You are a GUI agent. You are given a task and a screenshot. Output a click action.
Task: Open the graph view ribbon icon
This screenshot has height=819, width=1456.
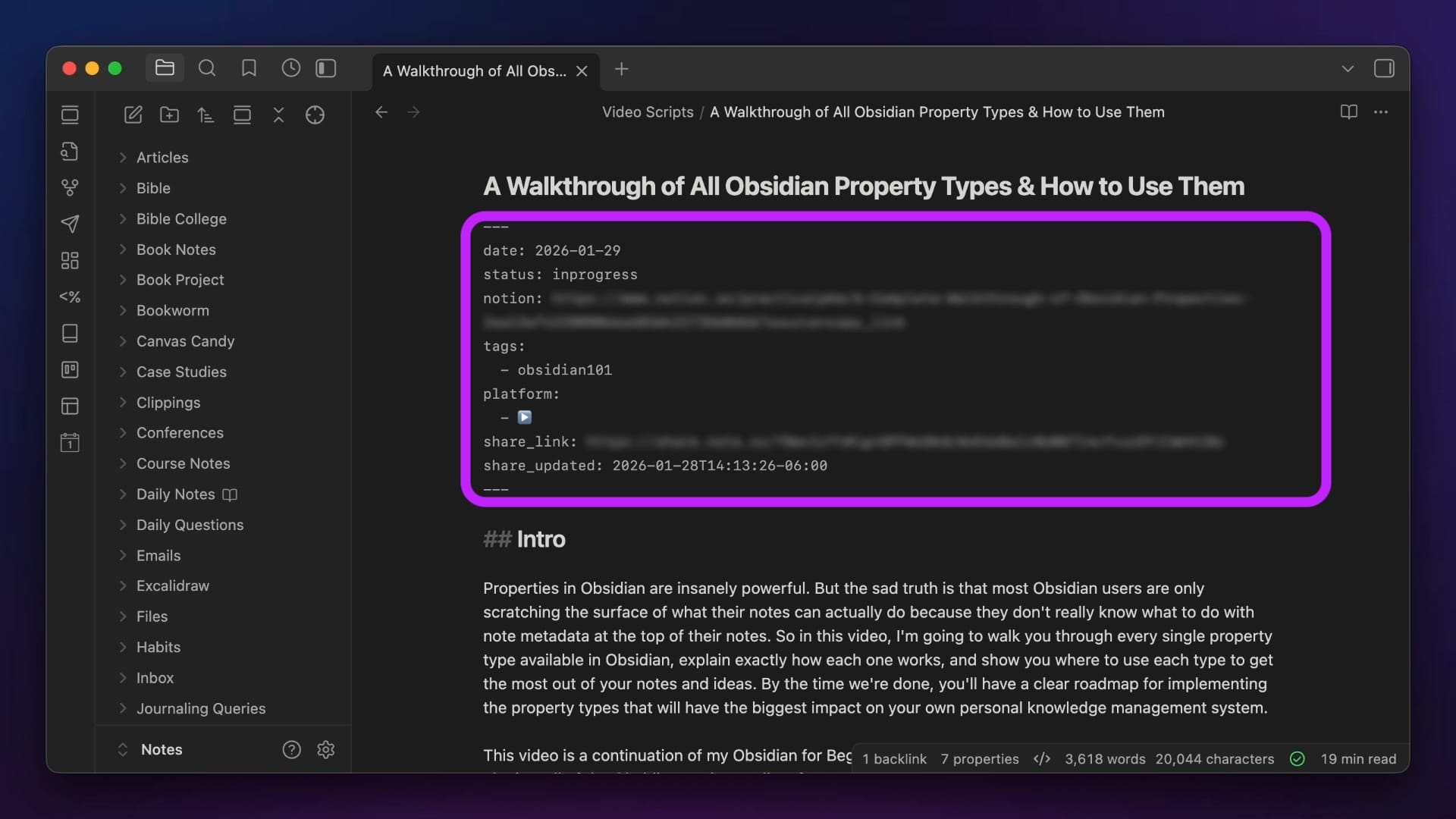pyautogui.click(x=70, y=187)
